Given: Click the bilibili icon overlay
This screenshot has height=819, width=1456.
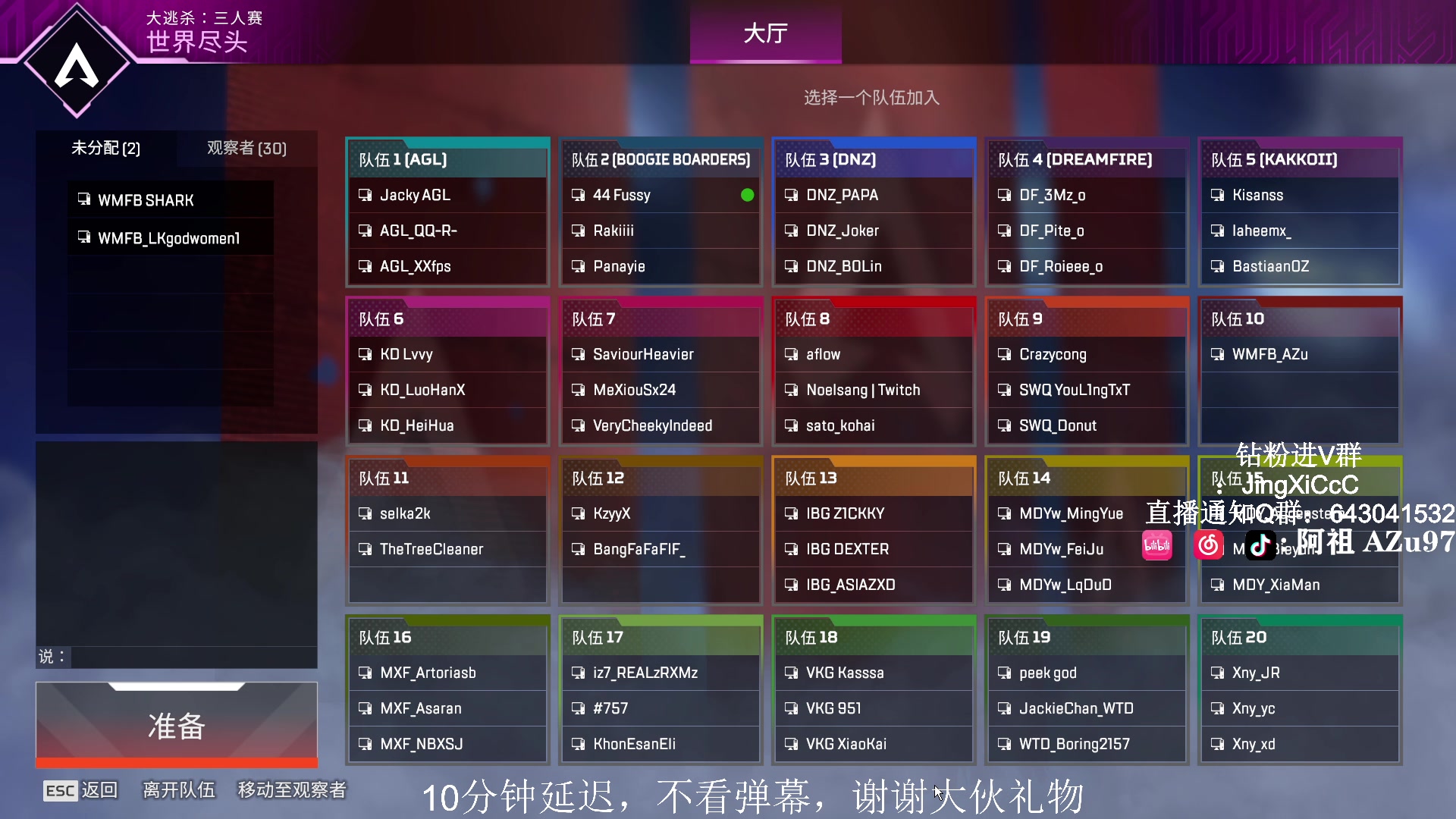Looking at the screenshot, I should pos(1156,545).
